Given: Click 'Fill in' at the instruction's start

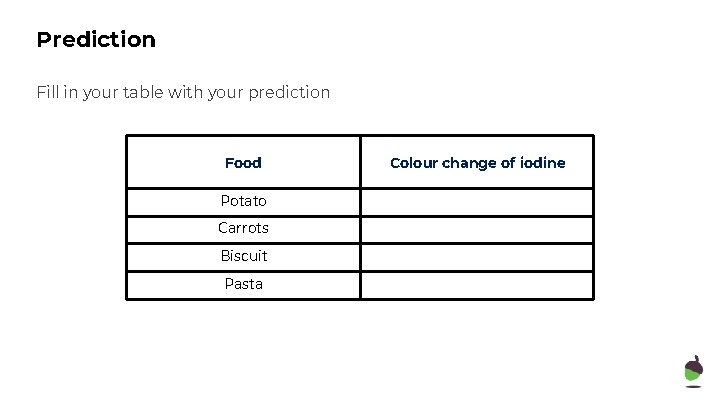Looking at the screenshot, I should click(58, 92).
